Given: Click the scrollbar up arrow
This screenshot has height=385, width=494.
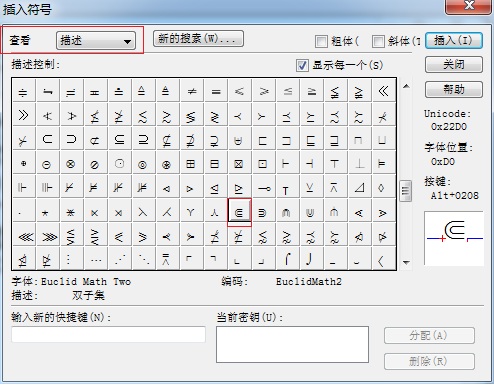Looking at the screenshot, I should (x=406, y=86).
